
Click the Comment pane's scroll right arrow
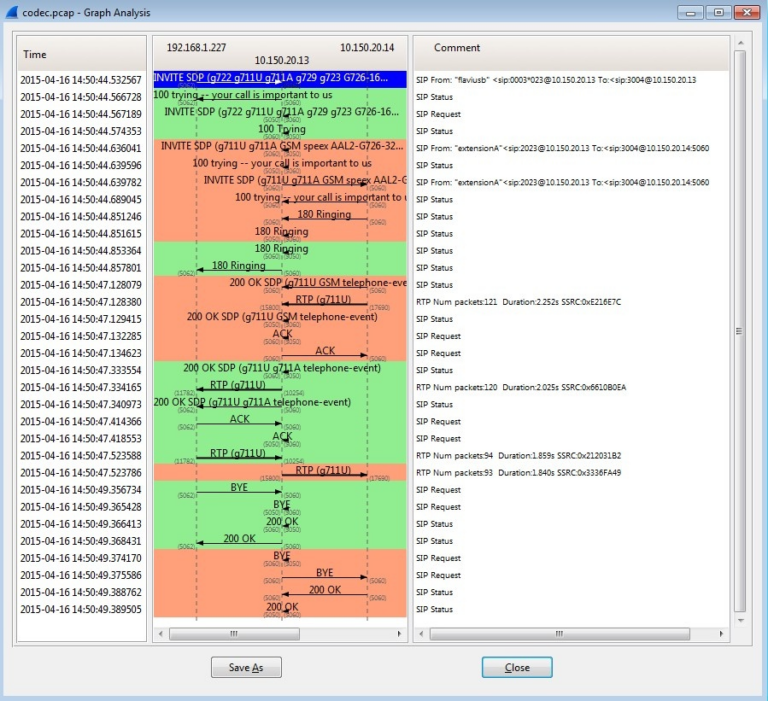[x=722, y=633]
